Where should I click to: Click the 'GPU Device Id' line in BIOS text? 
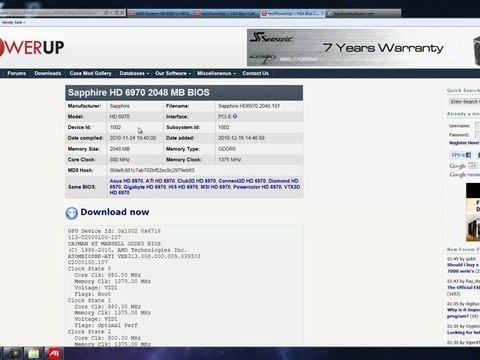point(114,231)
